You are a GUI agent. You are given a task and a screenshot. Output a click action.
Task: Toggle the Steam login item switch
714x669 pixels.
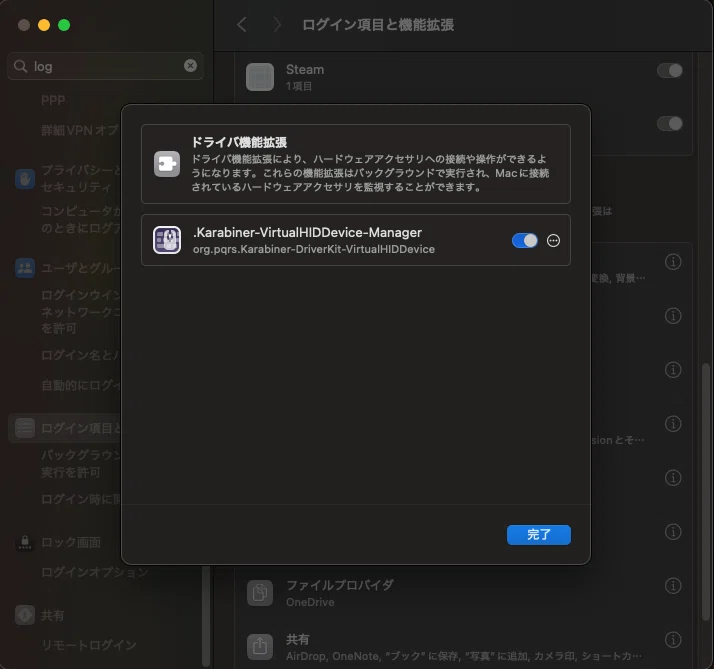coord(669,71)
